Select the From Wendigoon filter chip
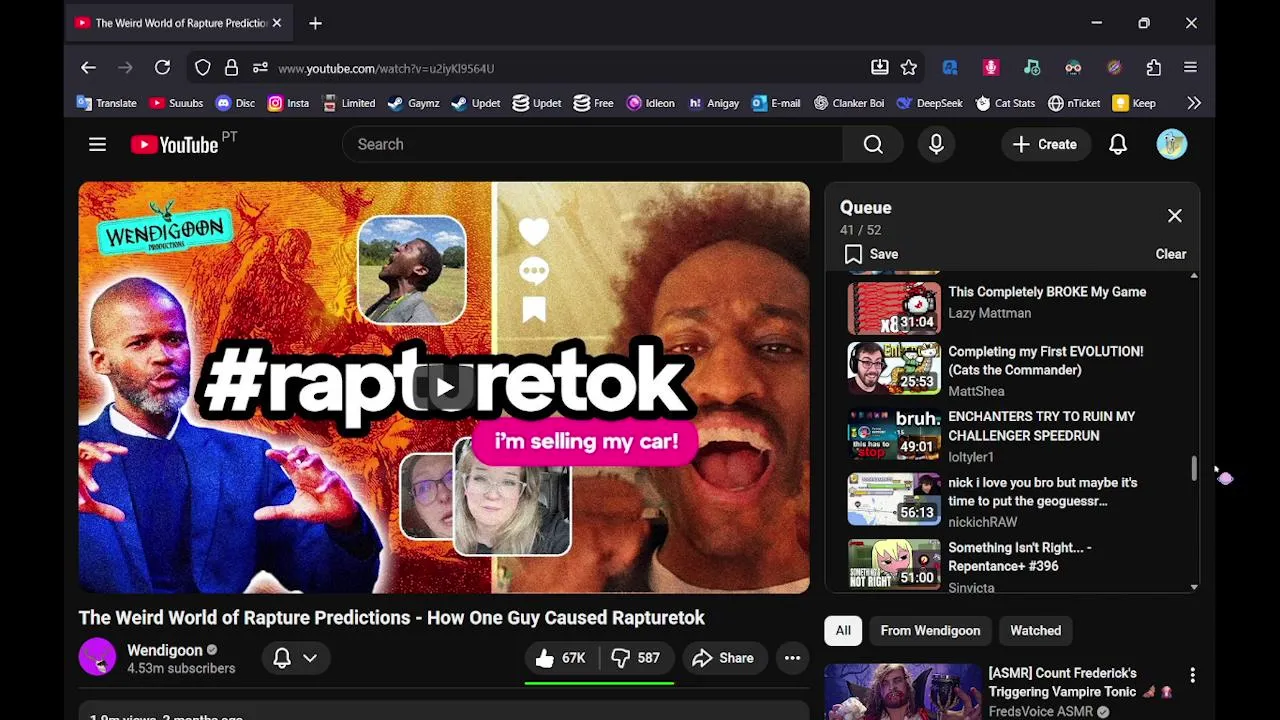 coord(930,631)
